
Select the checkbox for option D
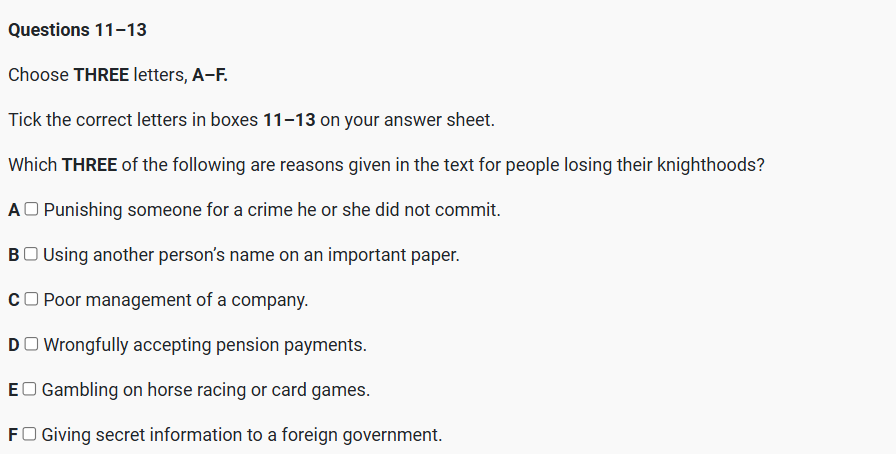32,345
